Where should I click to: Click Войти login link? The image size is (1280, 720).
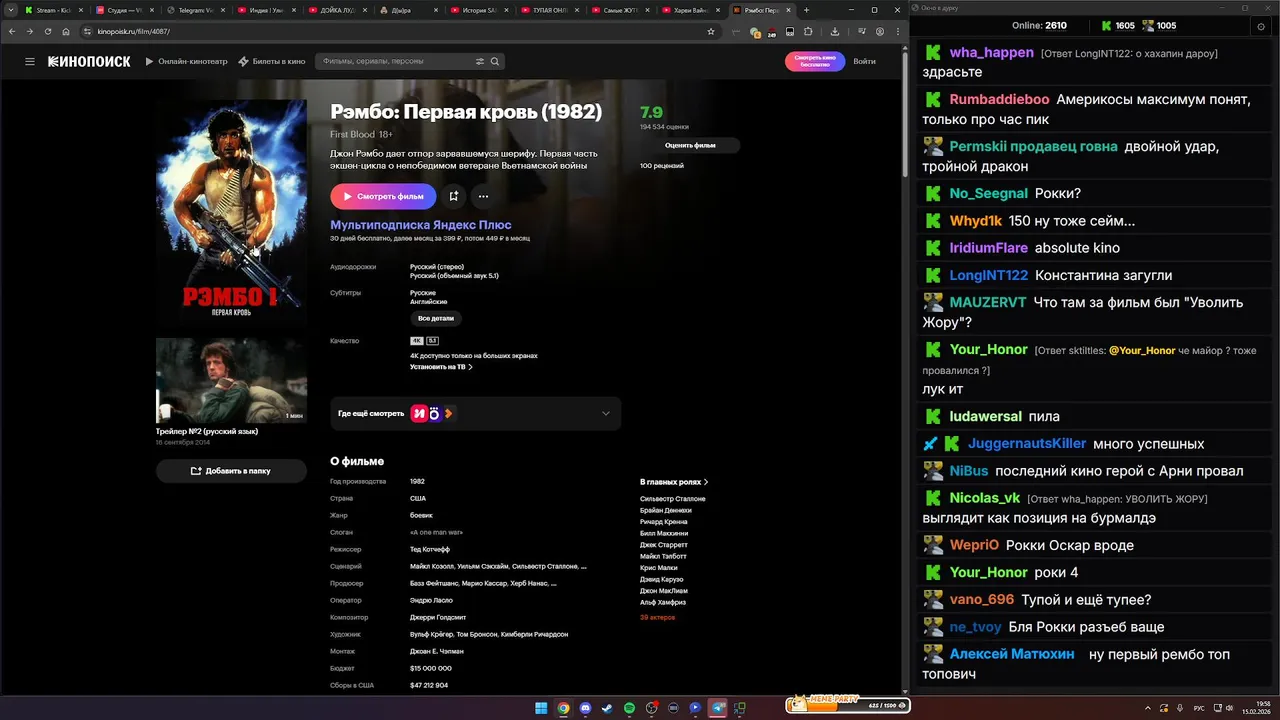(x=864, y=61)
